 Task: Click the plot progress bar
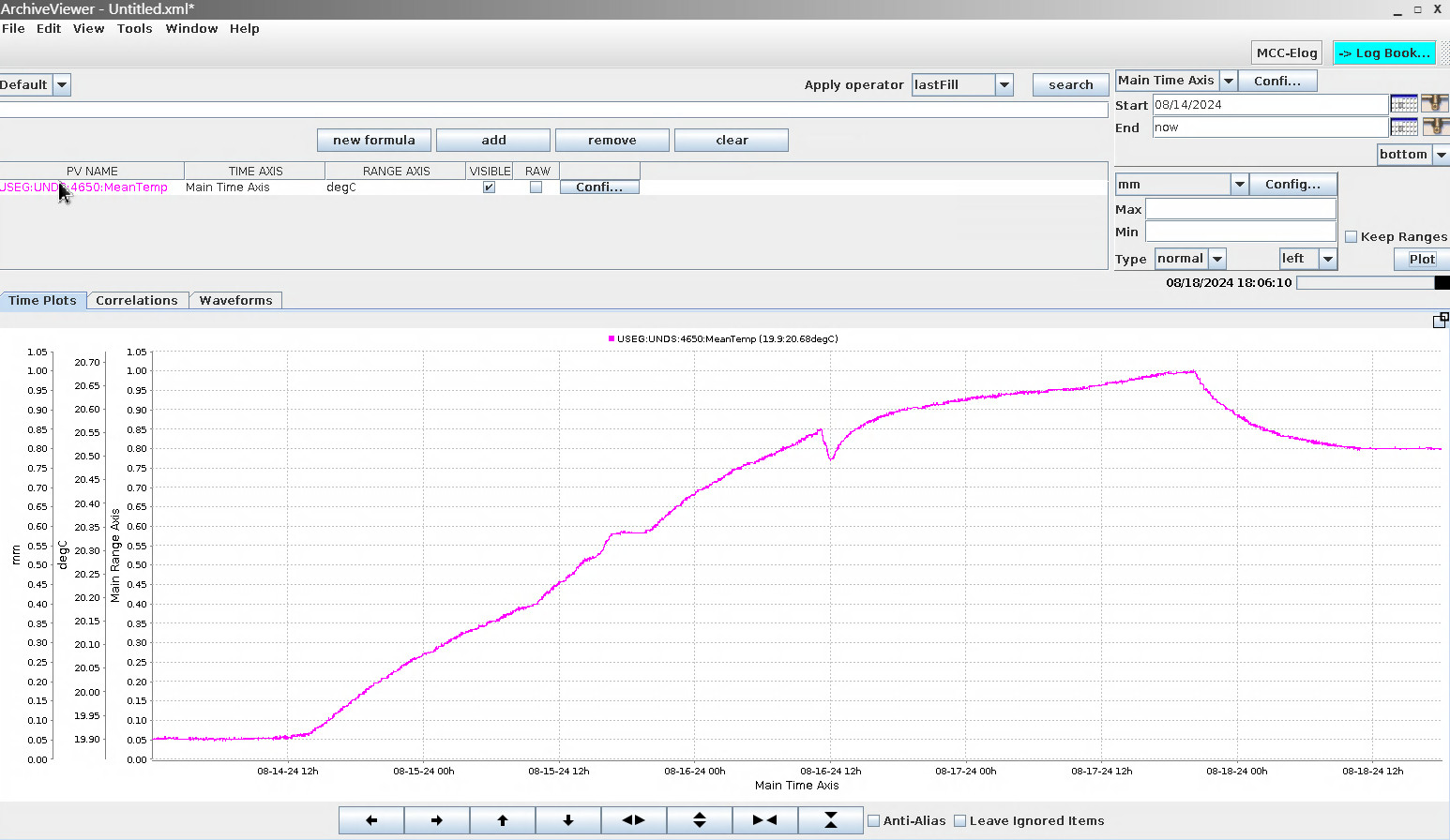tap(1366, 282)
